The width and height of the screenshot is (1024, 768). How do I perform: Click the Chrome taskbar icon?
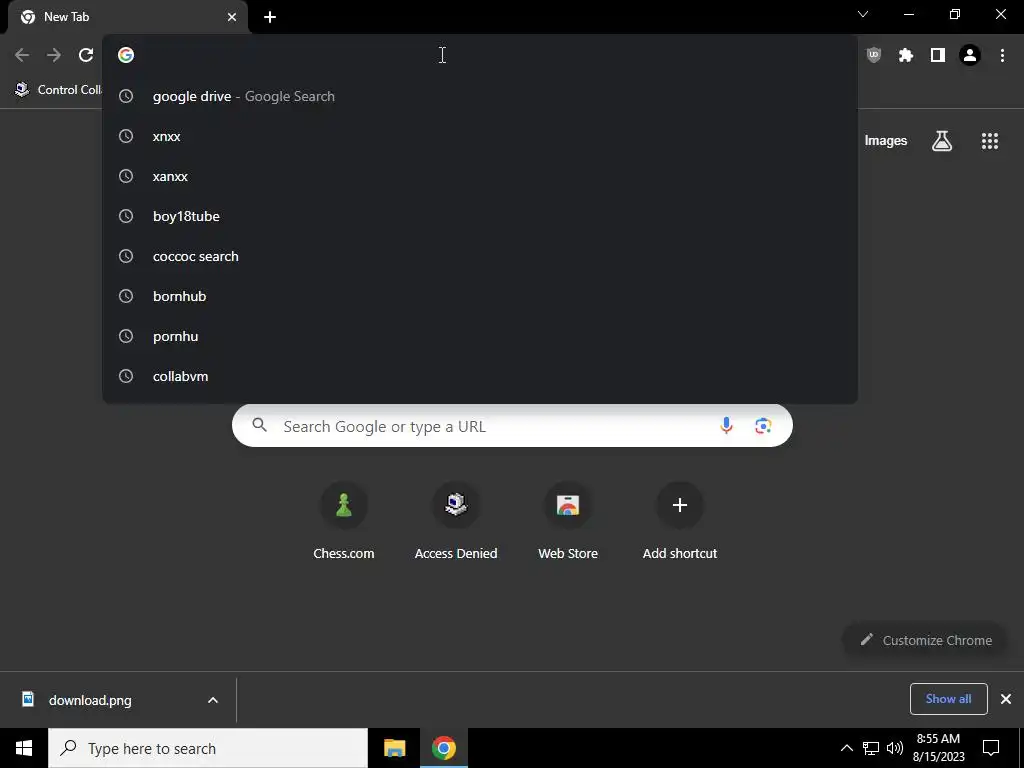point(443,748)
